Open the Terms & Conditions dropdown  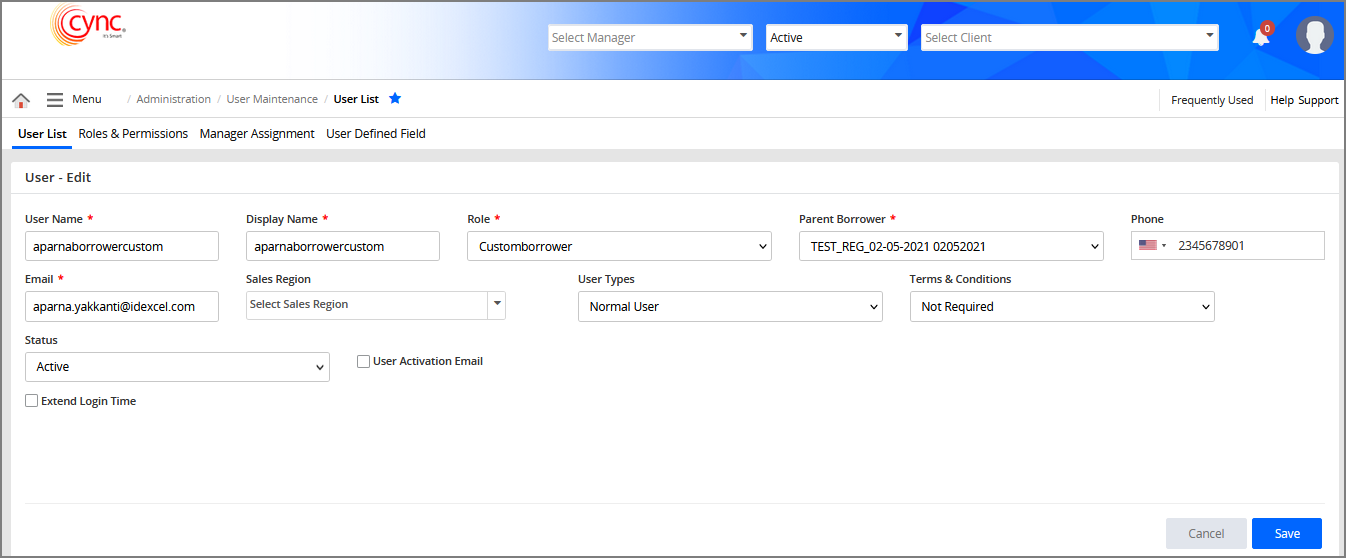pyautogui.click(x=1061, y=307)
